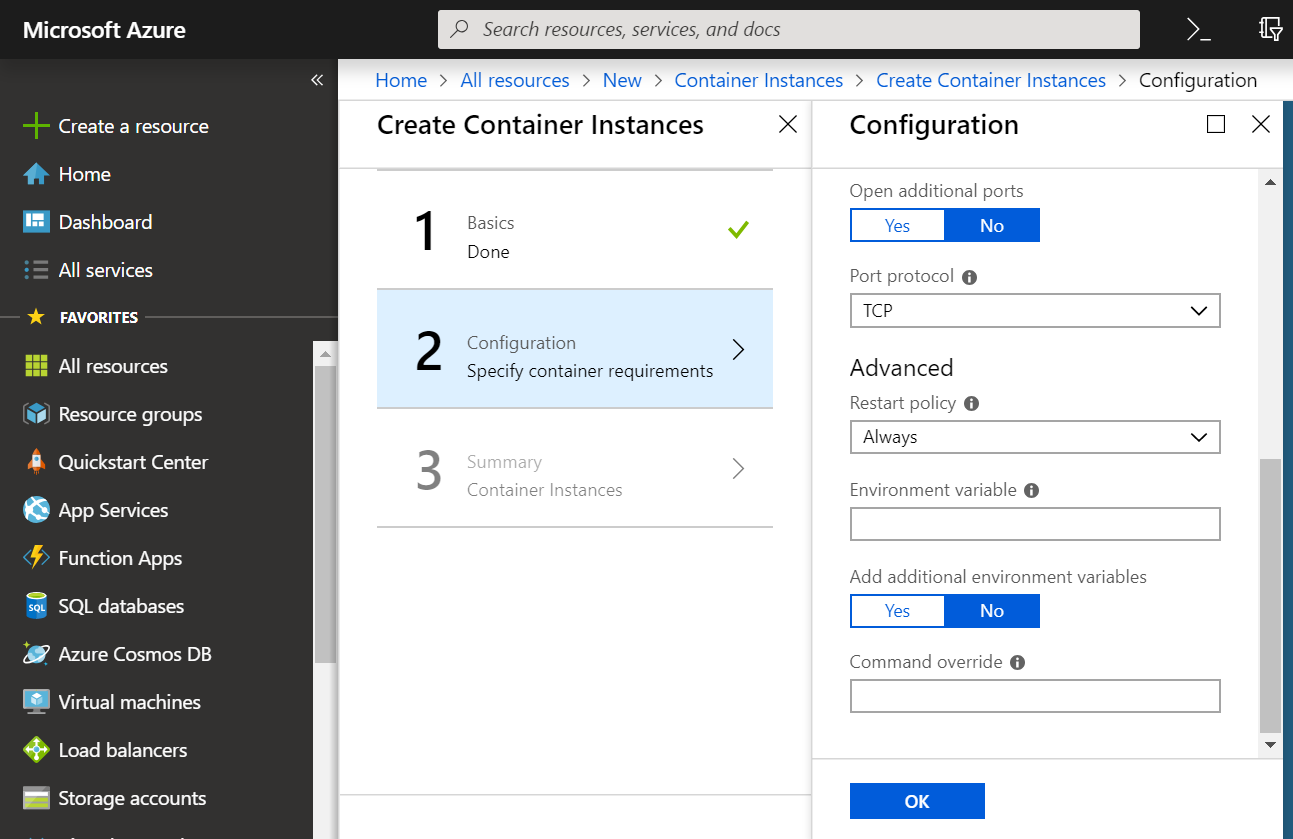The image size is (1293, 839).
Task: Click the All services list icon
Action: point(36,270)
